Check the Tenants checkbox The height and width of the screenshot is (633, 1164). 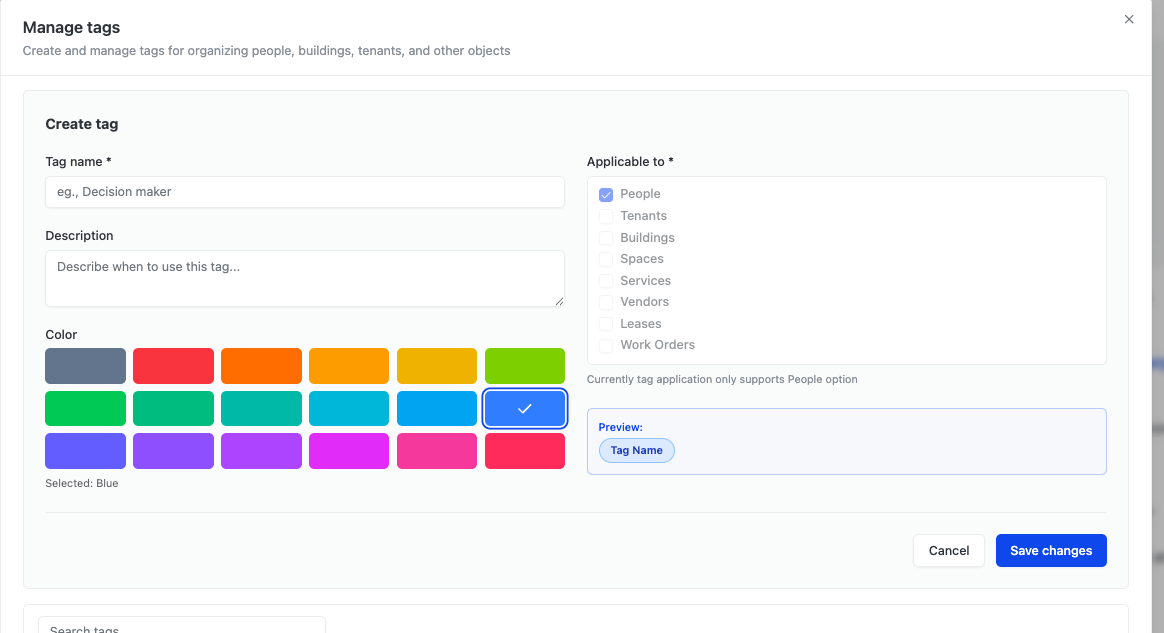pyautogui.click(x=606, y=216)
